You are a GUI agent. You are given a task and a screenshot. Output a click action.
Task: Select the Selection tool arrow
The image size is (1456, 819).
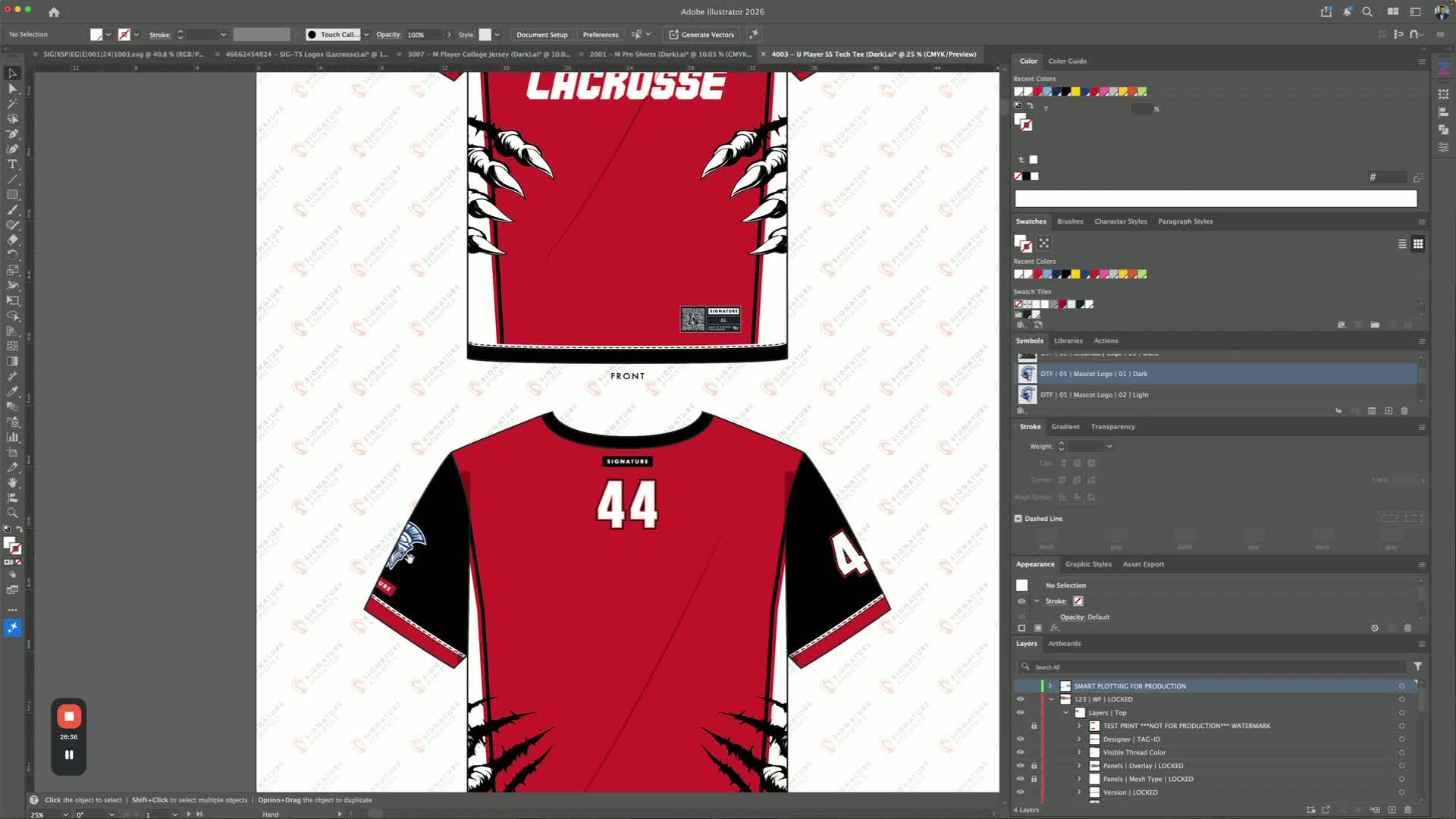pyautogui.click(x=12, y=74)
